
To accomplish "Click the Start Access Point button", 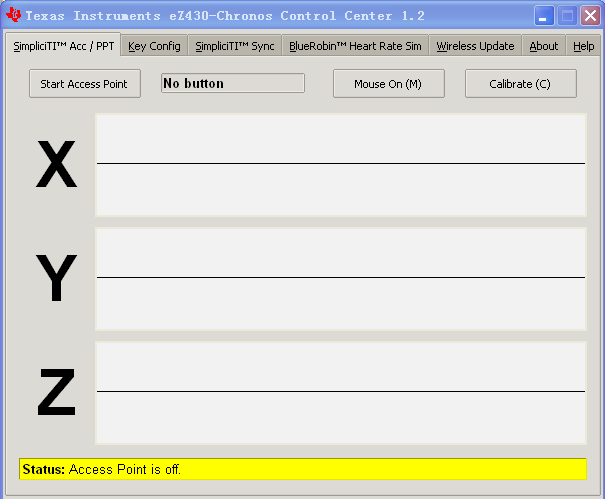I will tap(85, 84).
